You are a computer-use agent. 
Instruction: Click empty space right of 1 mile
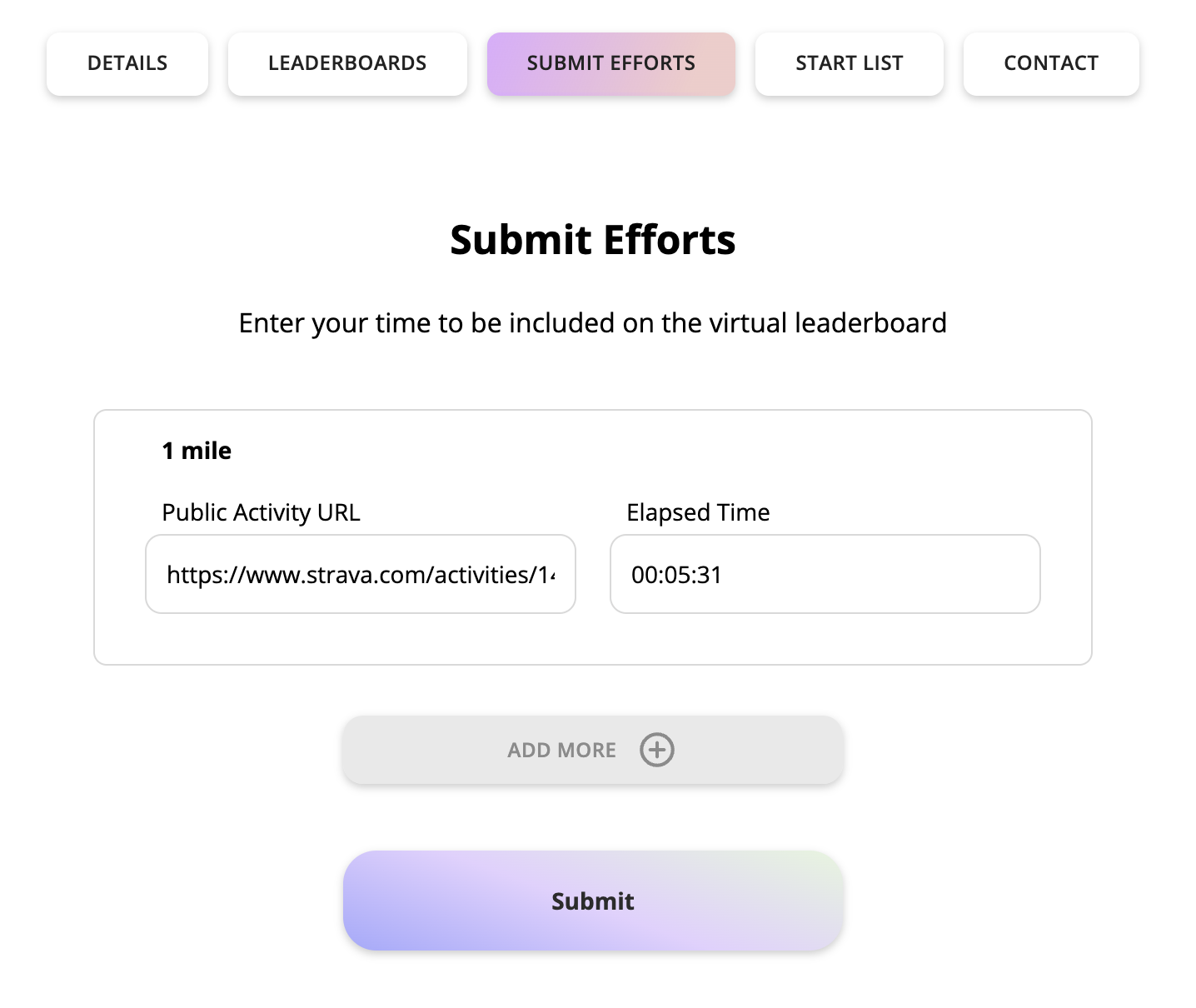tap(583, 451)
